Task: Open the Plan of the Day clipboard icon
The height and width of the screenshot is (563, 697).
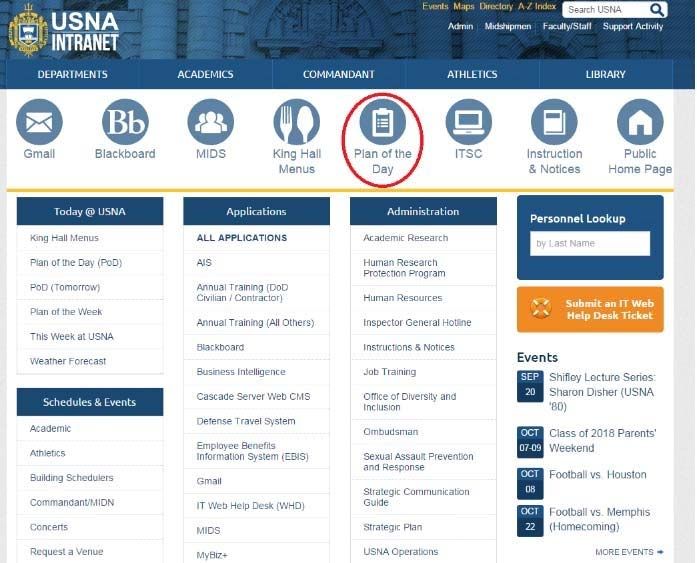Action: click(x=382, y=122)
